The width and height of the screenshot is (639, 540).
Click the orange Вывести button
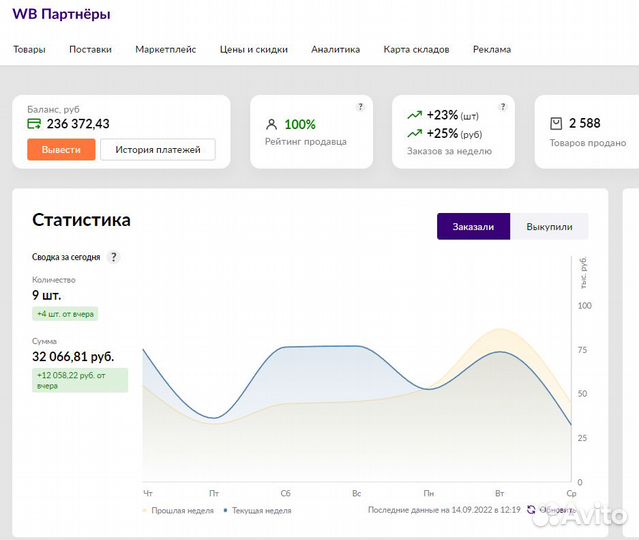(61, 150)
